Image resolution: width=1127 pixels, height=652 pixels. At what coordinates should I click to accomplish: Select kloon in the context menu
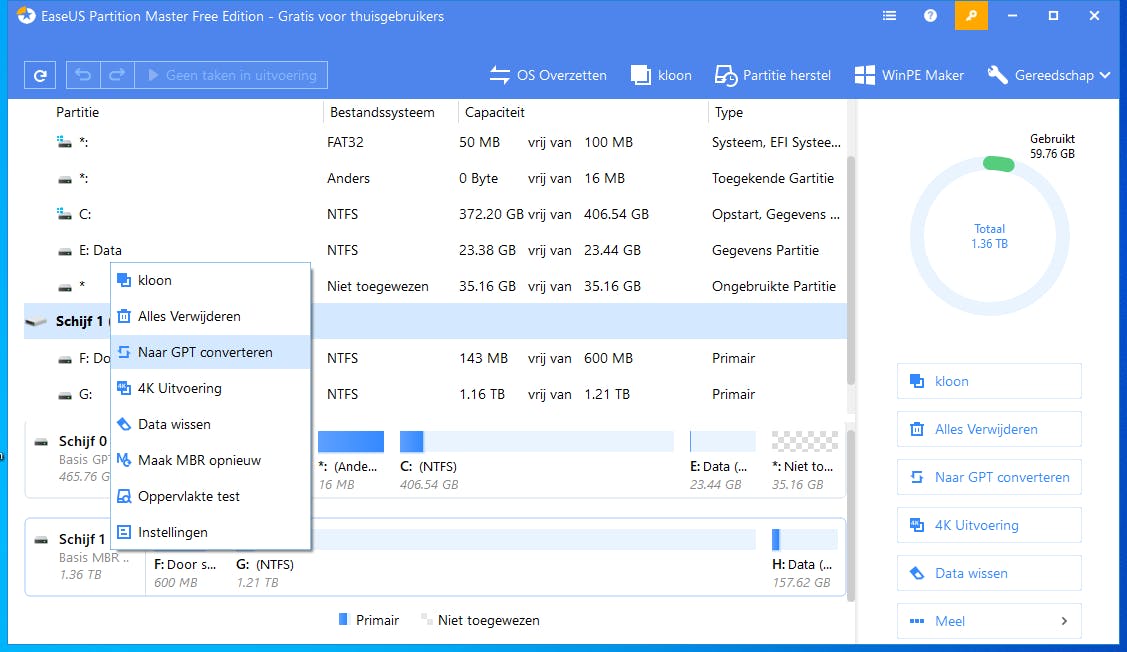tap(211, 280)
